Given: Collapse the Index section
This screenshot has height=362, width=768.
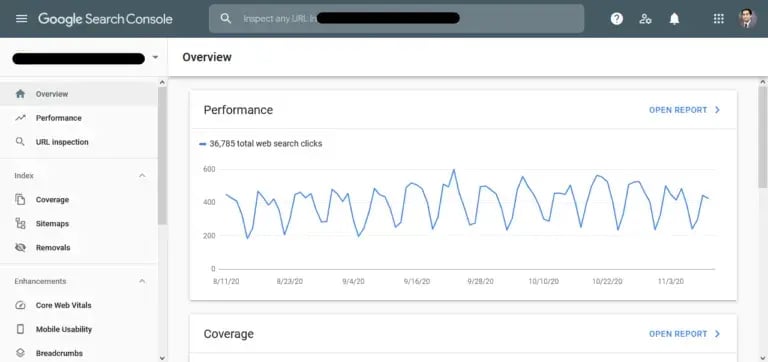Looking at the screenshot, I should tap(142, 175).
